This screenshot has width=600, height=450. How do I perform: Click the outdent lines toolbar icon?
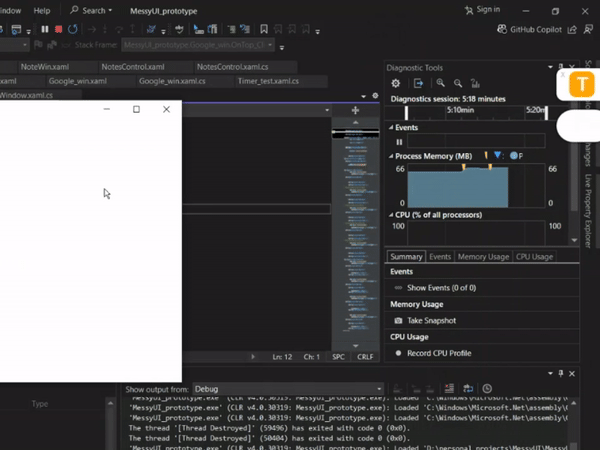click(232, 29)
